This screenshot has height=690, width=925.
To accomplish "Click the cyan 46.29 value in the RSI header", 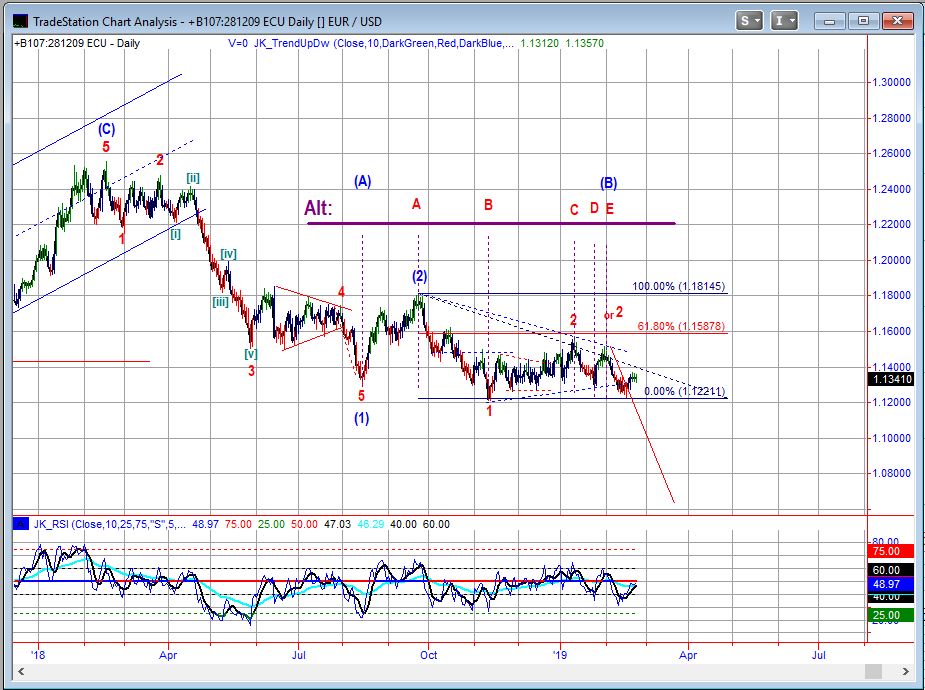I will point(370,524).
